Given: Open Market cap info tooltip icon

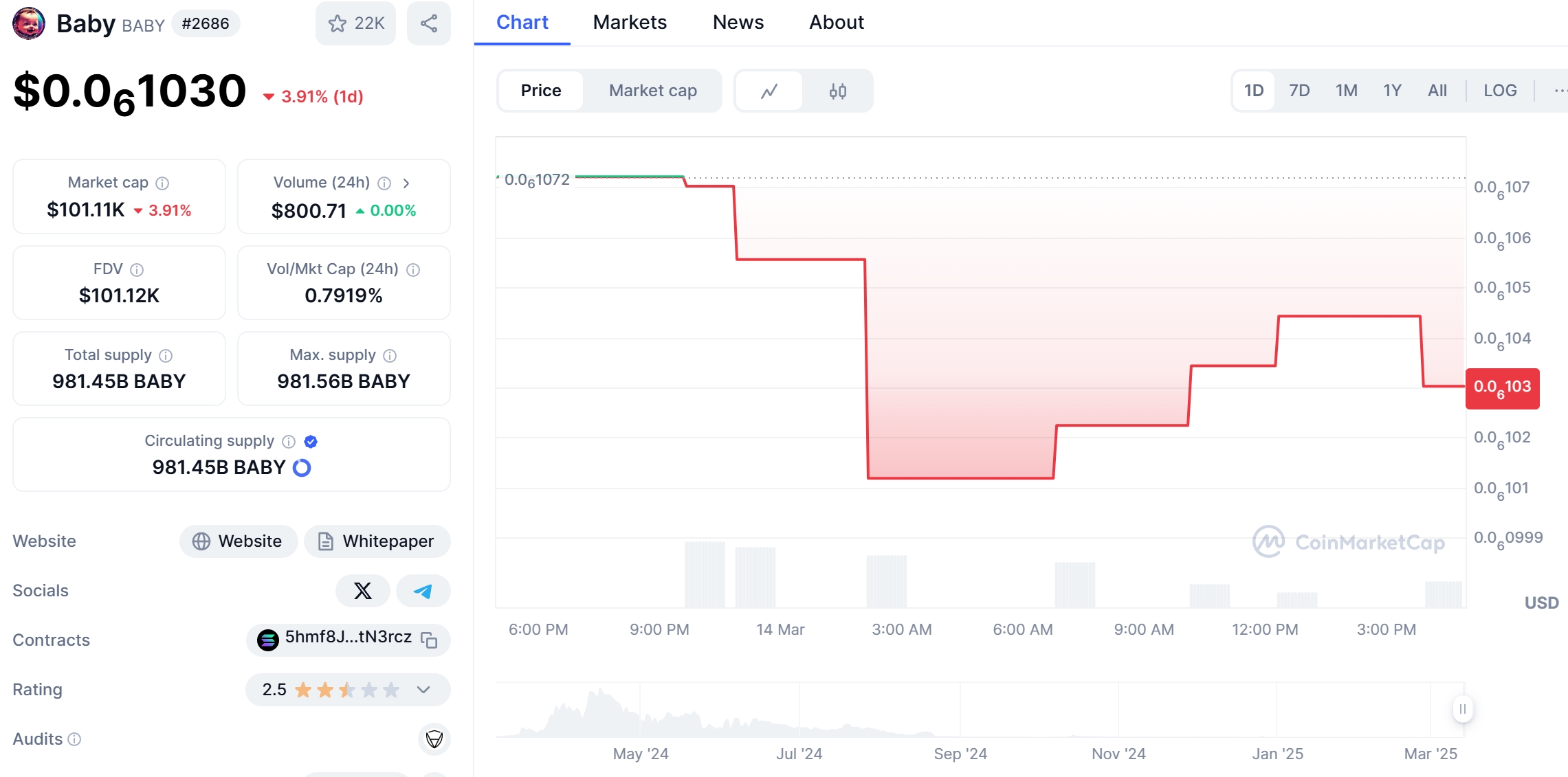Looking at the screenshot, I should click(162, 183).
